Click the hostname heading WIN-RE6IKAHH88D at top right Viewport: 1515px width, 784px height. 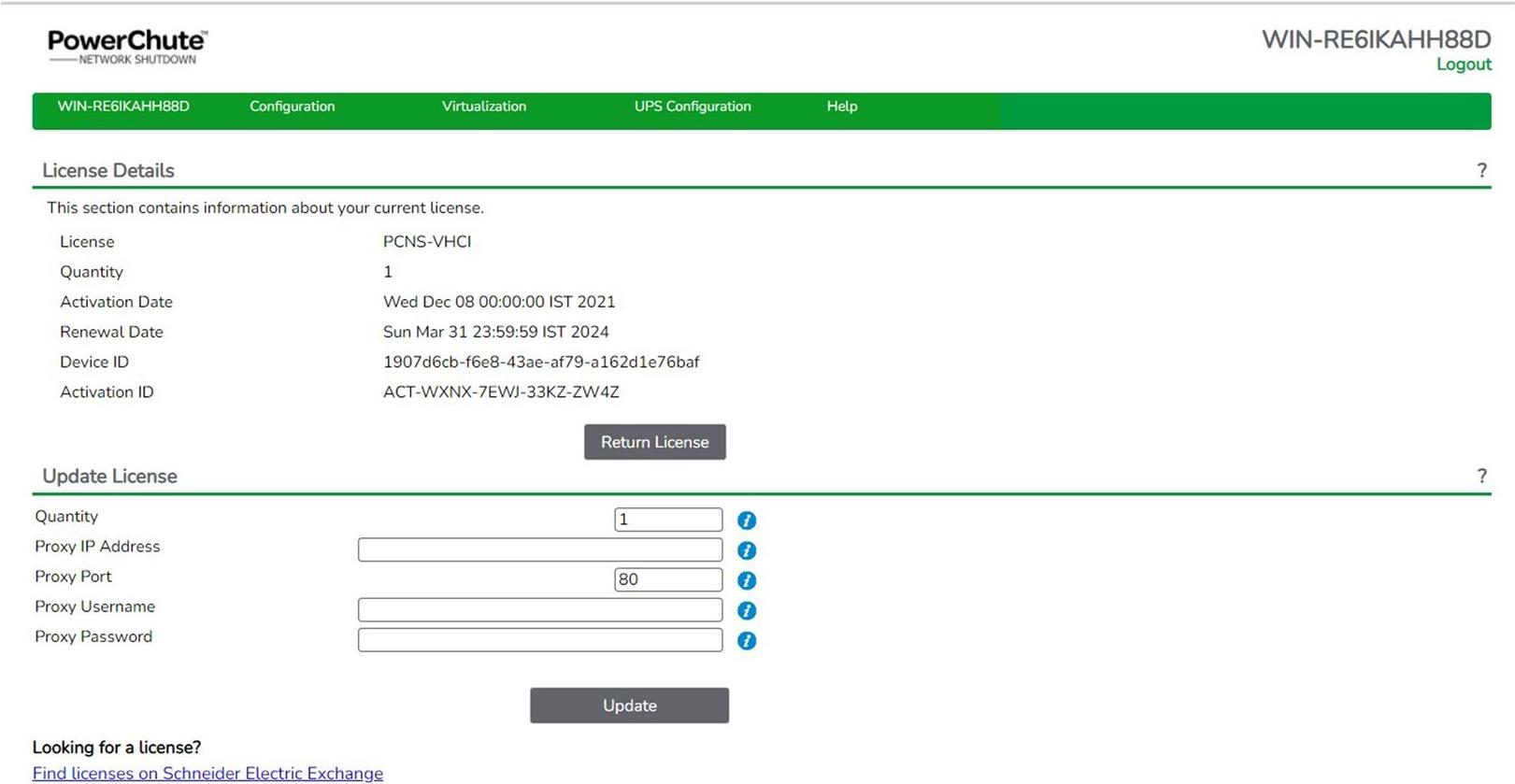1376,39
